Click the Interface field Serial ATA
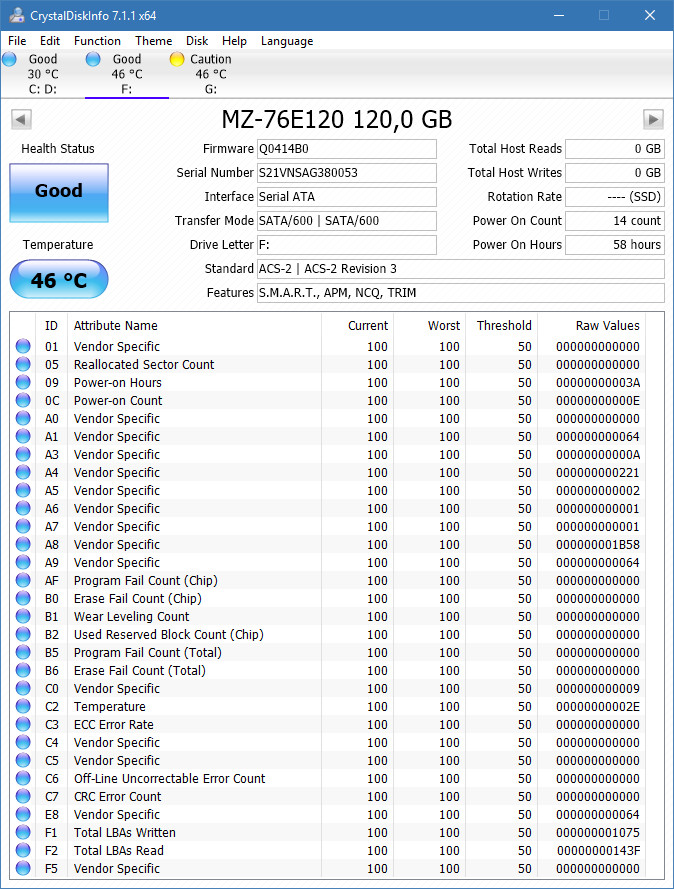This screenshot has width=674, height=889. pyautogui.click(x=347, y=197)
